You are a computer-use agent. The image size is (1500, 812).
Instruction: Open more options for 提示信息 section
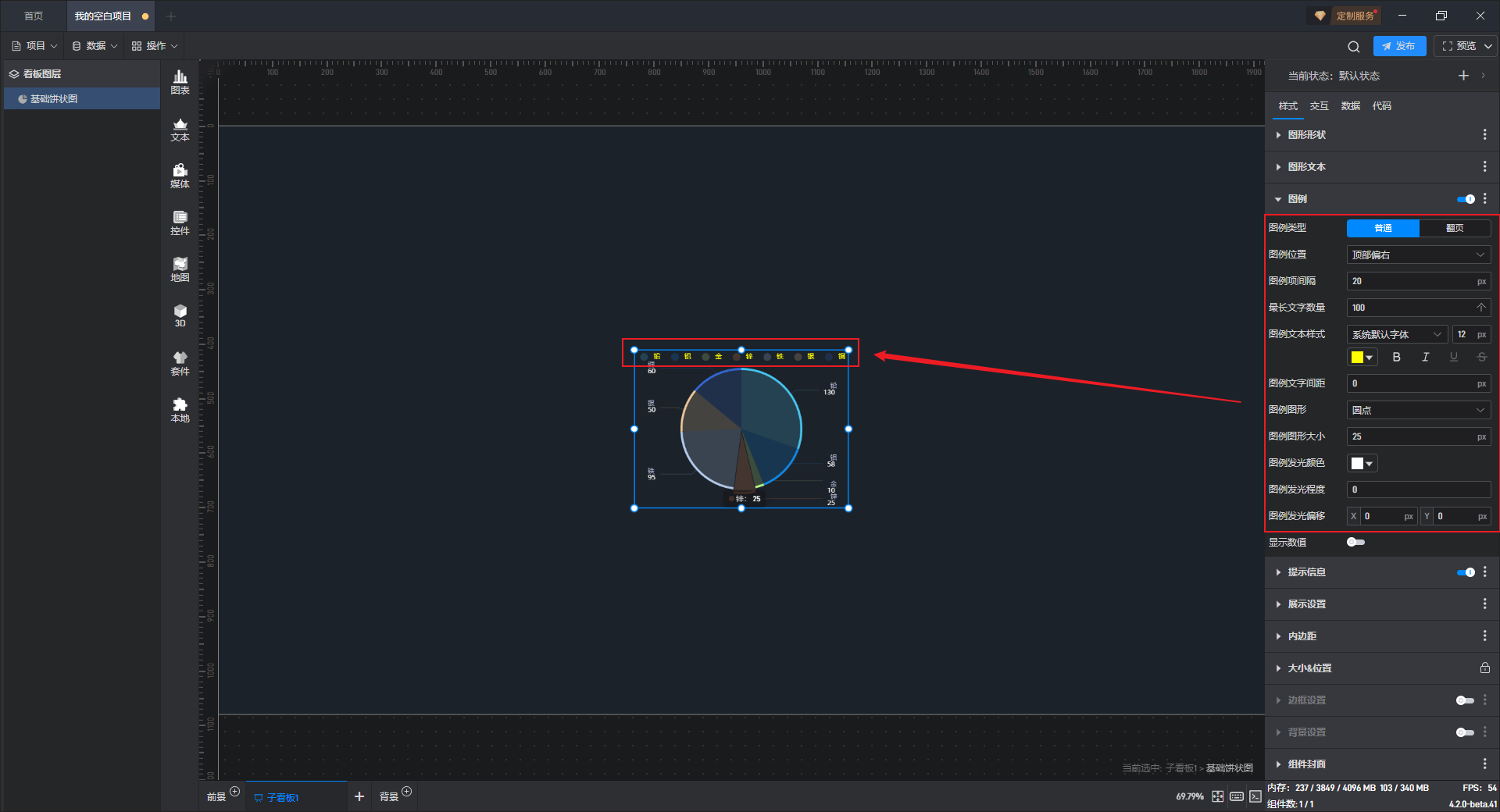point(1484,572)
